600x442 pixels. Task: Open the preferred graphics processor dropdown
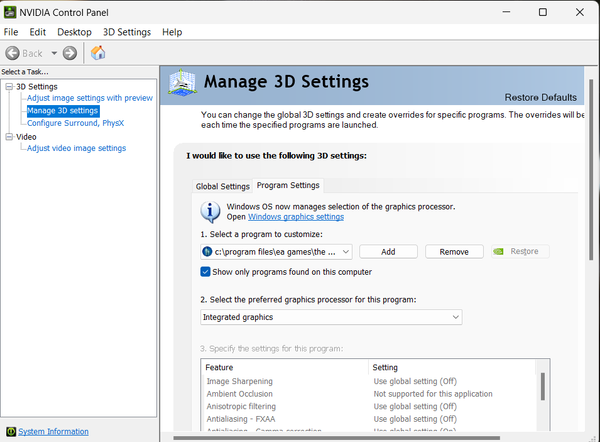tap(330, 317)
